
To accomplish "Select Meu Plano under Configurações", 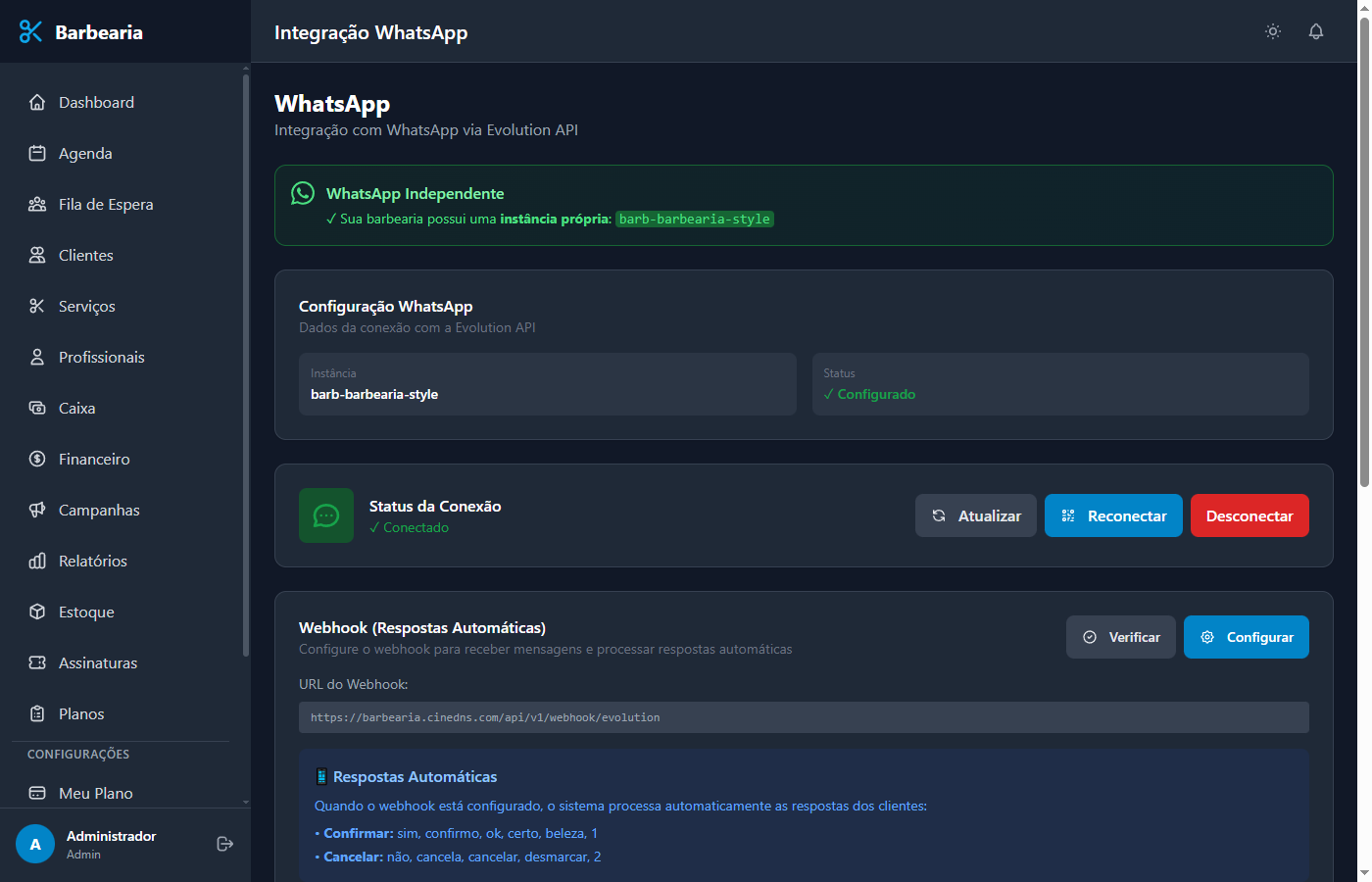I will pyautogui.click(x=96, y=793).
